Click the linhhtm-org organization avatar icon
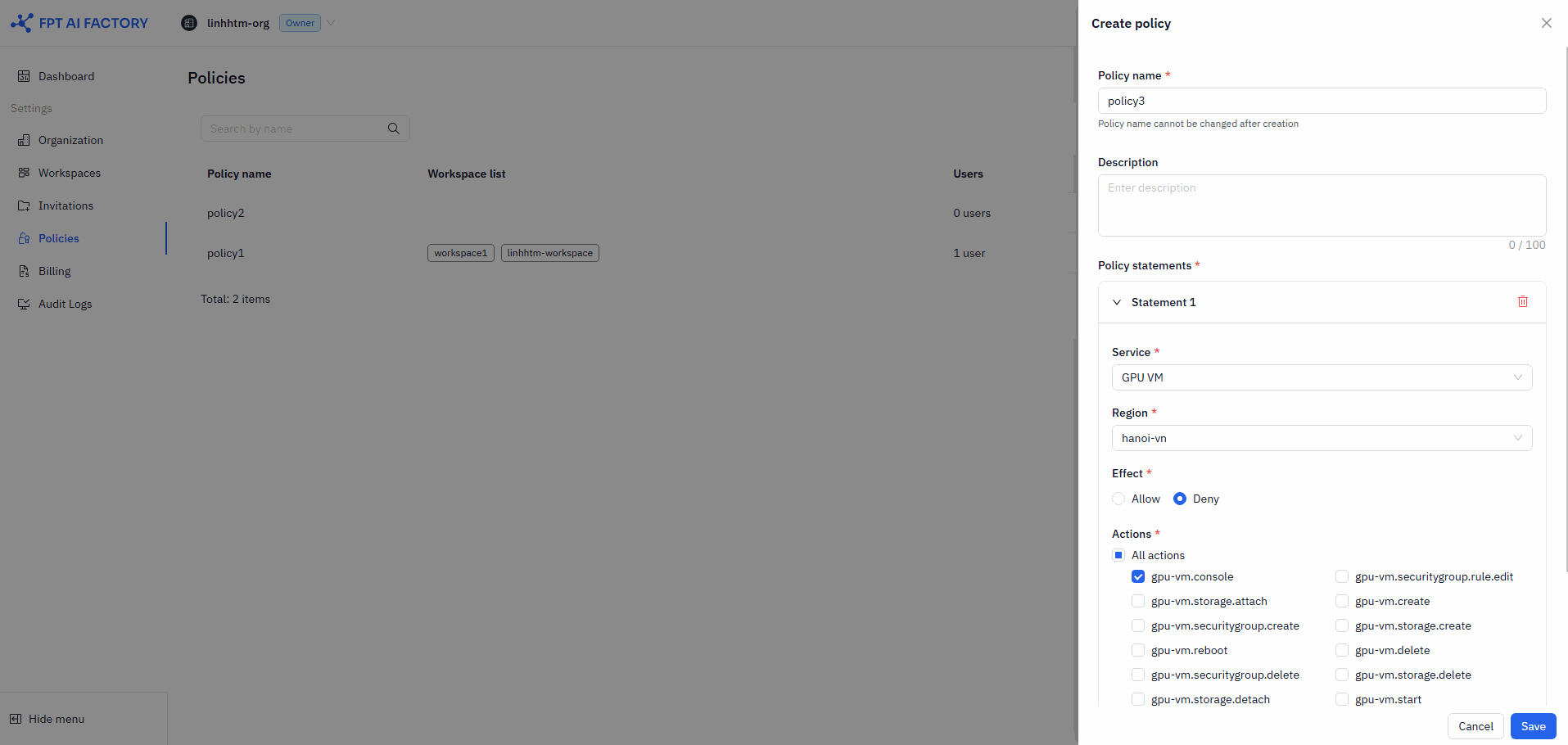This screenshot has height=745, width=1568. (x=189, y=23)
